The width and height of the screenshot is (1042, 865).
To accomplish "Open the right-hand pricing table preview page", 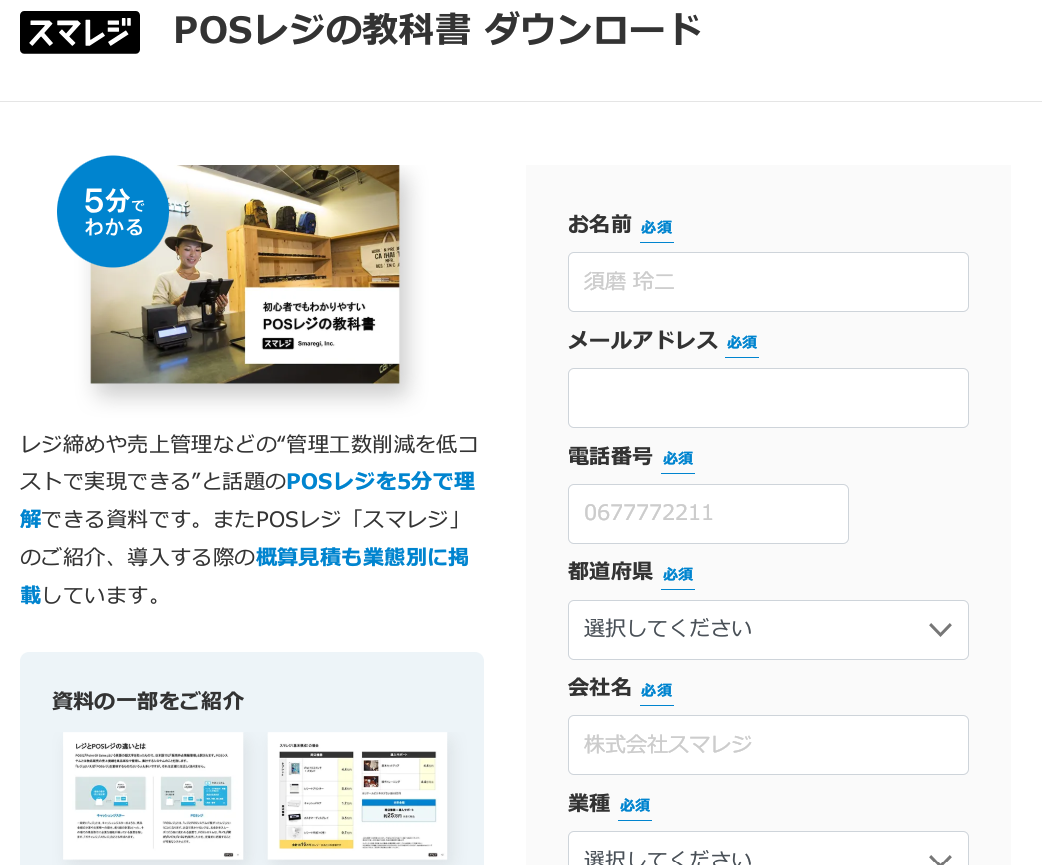I will pyautogui.click(x=357, y=795).
